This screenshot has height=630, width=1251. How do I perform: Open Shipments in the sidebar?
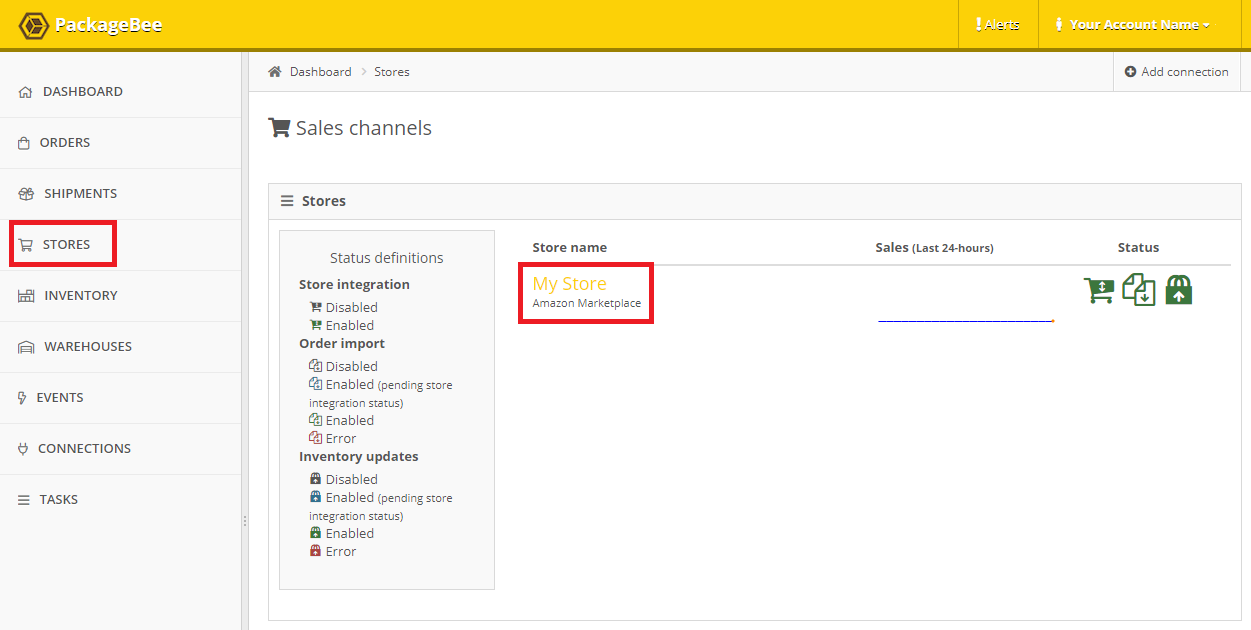(120, 194)
